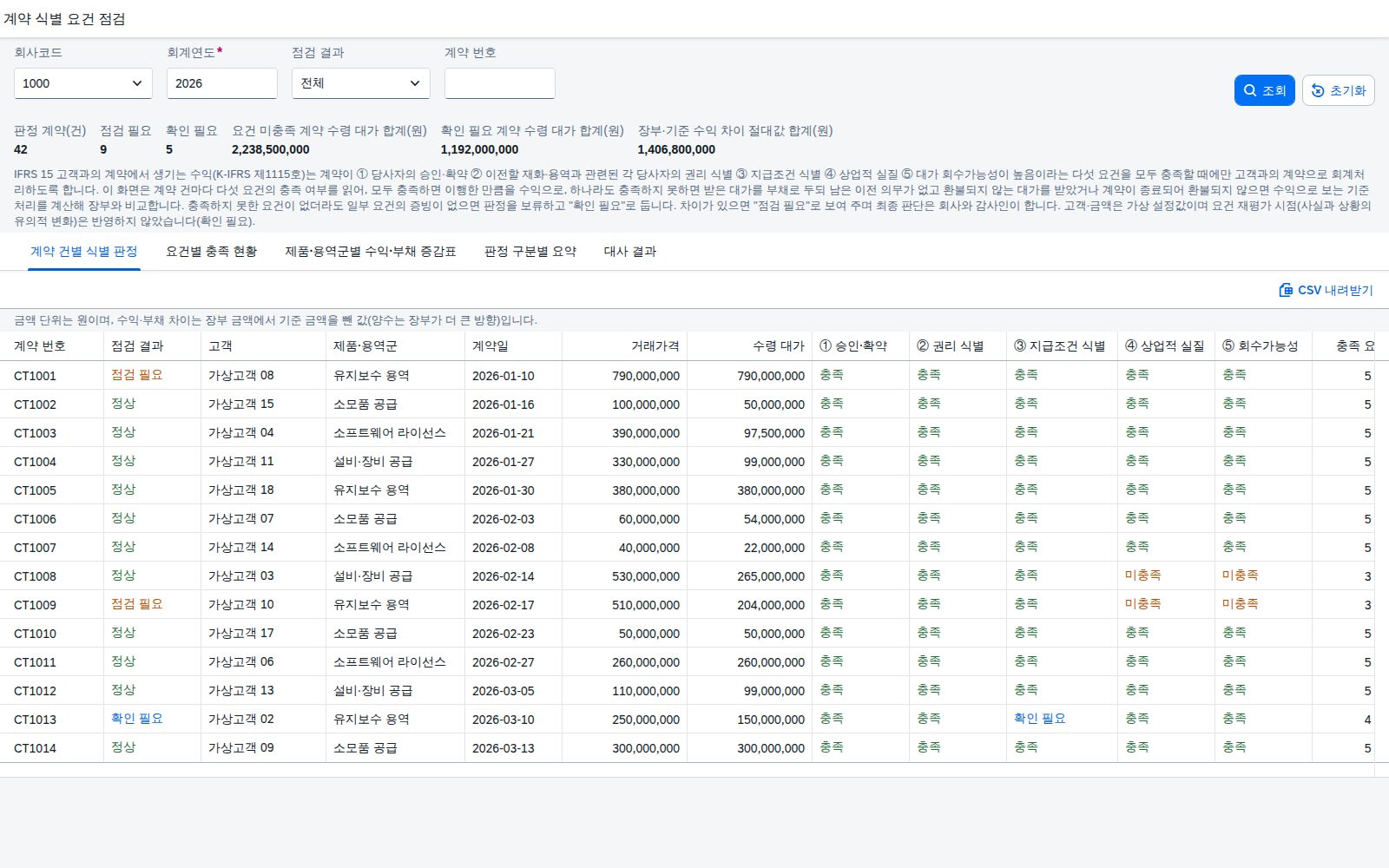Open the 대사 결과 tab
1389x868 pixels.
coord(630,252)
